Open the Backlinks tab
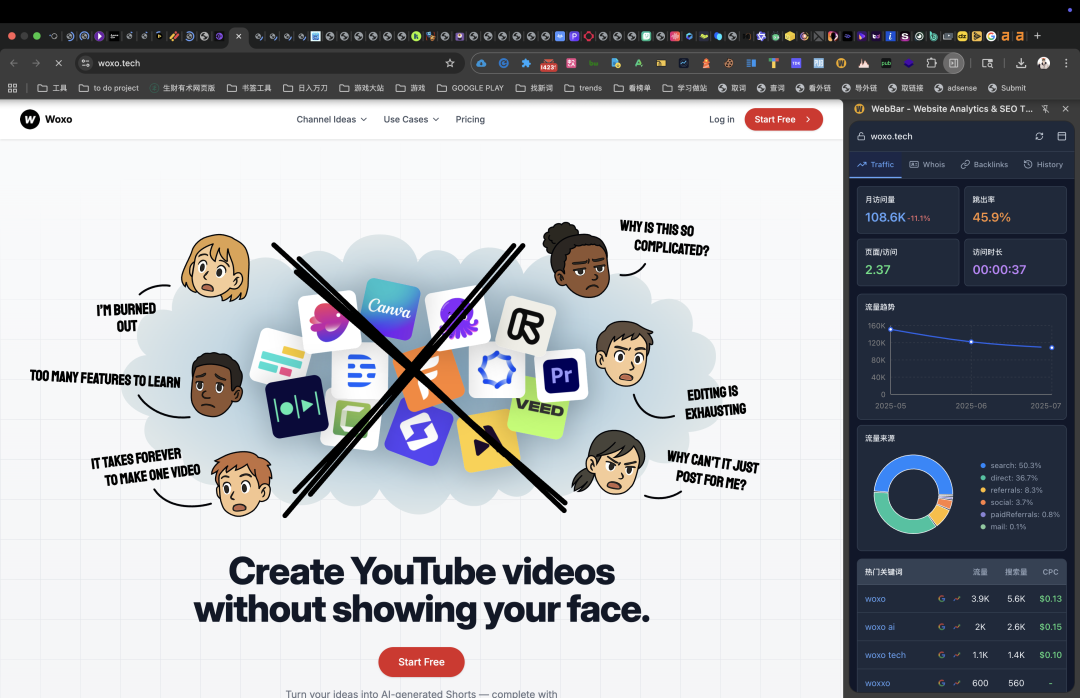Screen dimensions: 1080x698 (984, 165)
